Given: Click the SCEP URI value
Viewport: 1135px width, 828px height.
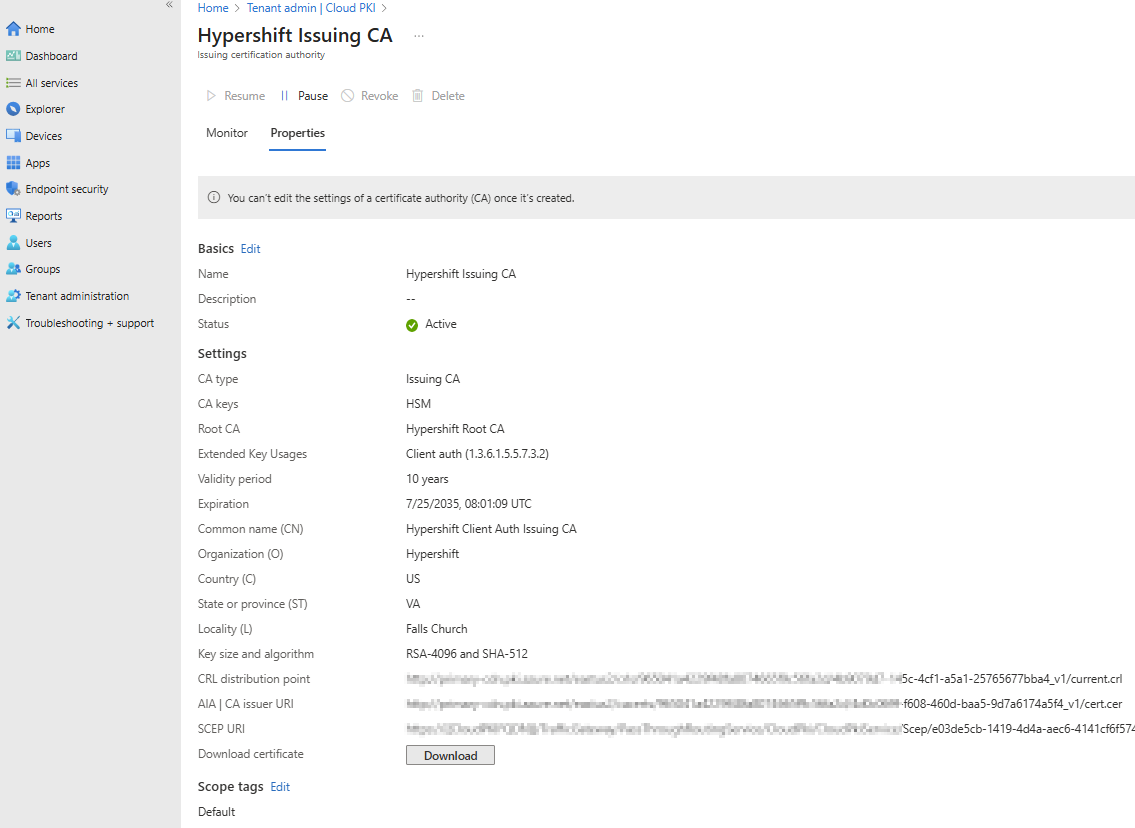Looking at the screenshot, I should [x=770, y=729].
